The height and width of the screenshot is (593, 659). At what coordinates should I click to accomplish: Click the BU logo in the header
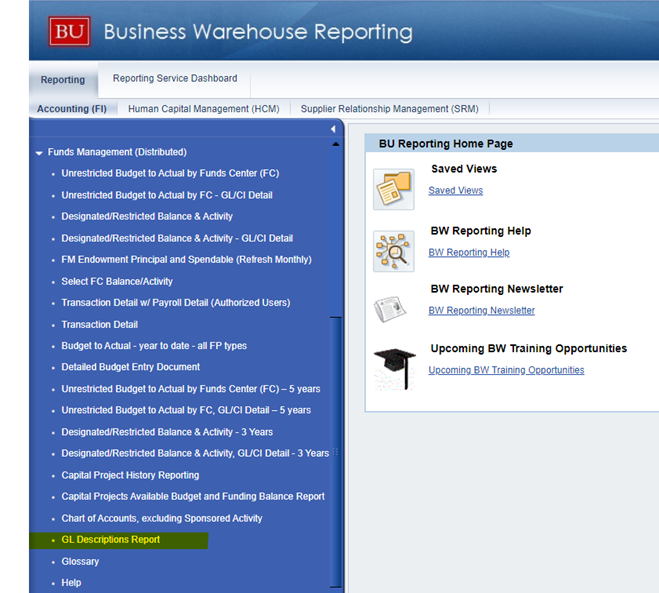click(69, 31)
